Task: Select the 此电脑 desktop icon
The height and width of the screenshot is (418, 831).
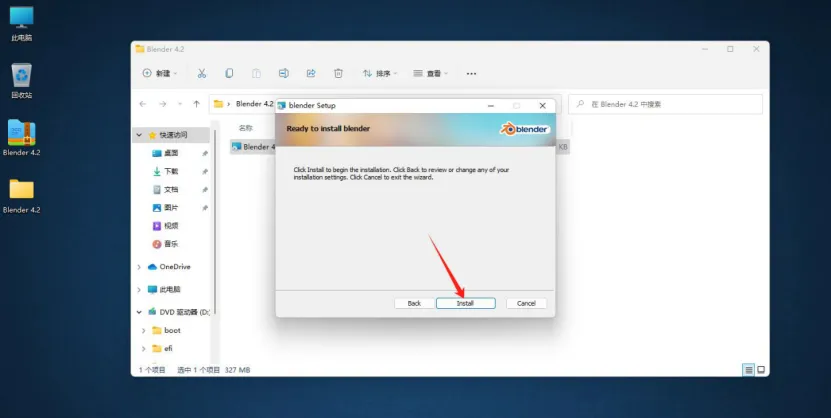Action: (x=21, y=24)
